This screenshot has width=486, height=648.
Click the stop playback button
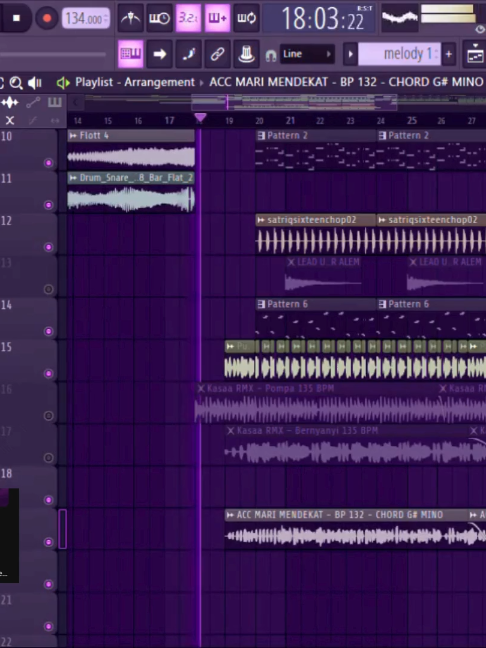(x=17, y=18)
